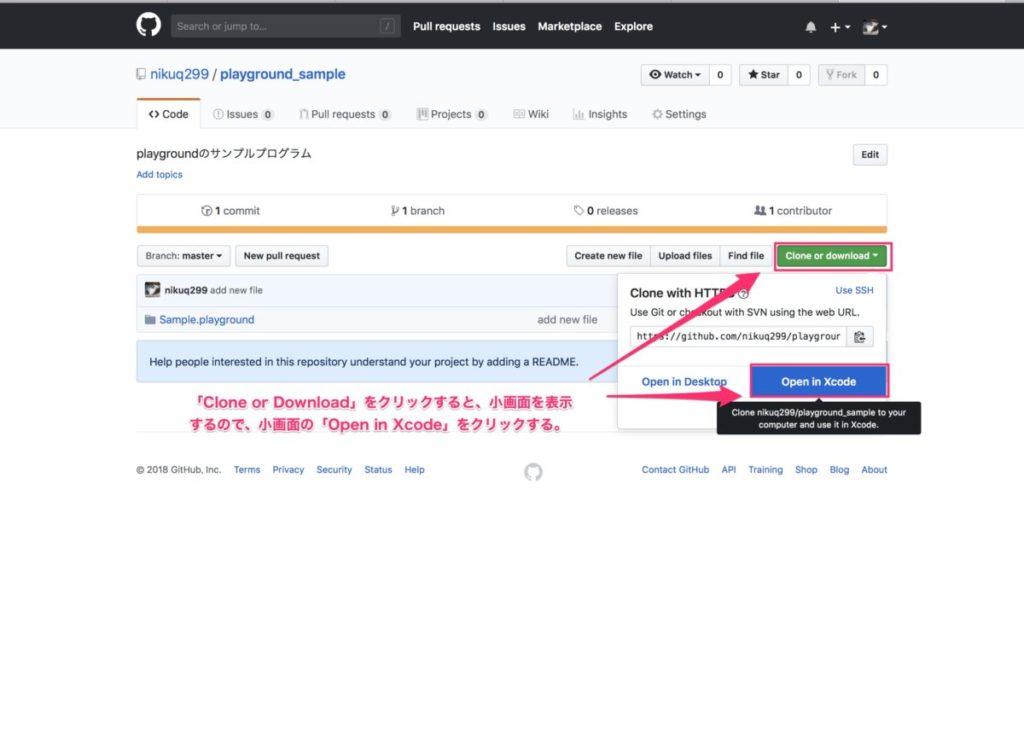Open the Terms footer link

coord(247,469)
